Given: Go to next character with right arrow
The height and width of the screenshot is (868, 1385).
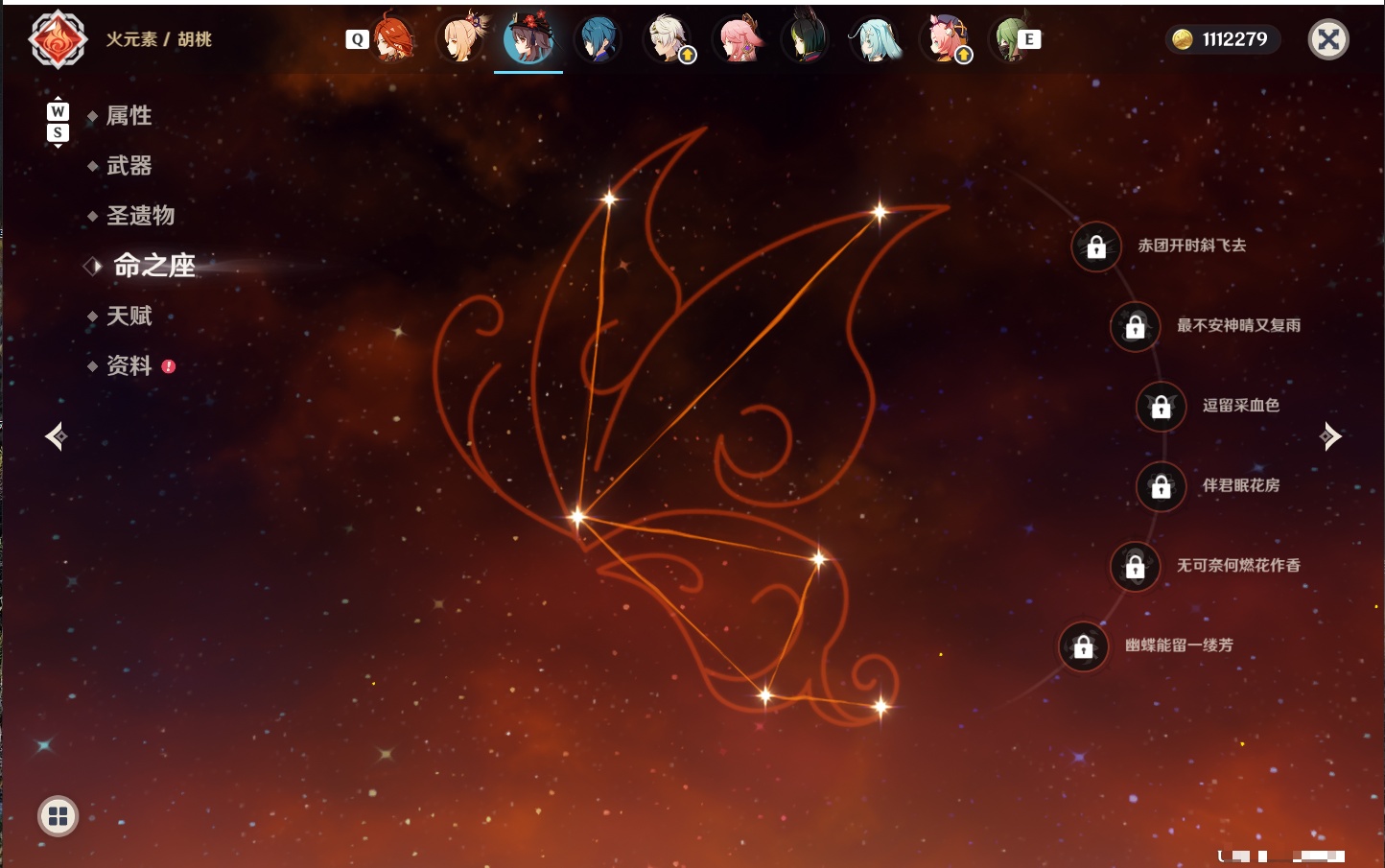Looking at the screenshot, I should click(x=1330, y=436).
